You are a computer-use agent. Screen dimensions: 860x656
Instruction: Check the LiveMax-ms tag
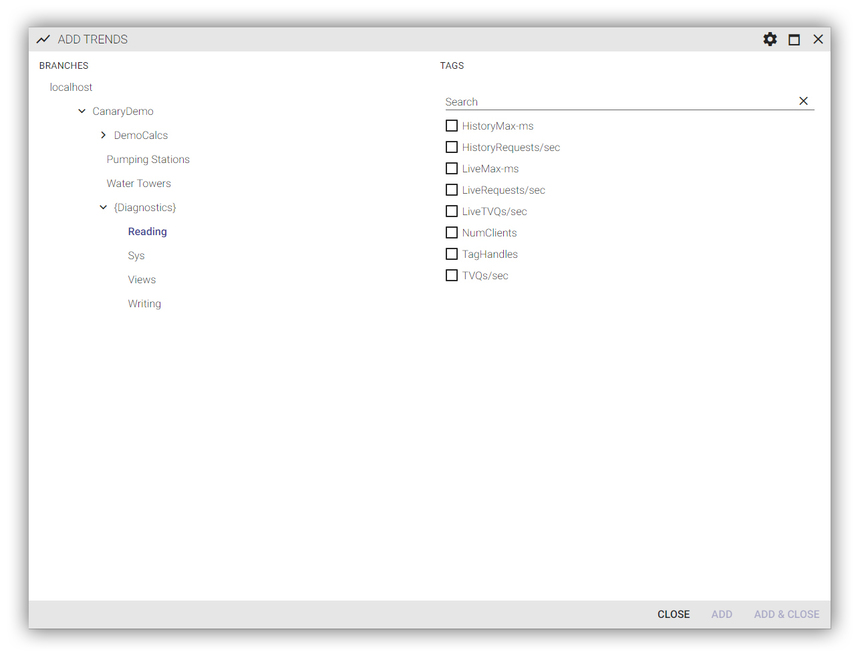(451, 168)
